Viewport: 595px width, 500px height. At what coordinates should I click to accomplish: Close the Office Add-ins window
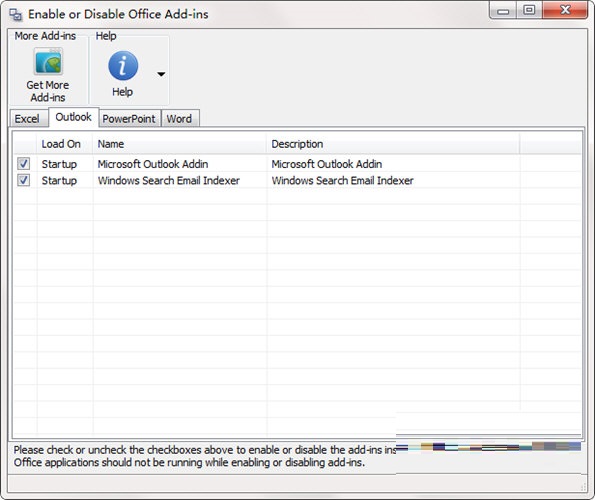tap(565, 11)
